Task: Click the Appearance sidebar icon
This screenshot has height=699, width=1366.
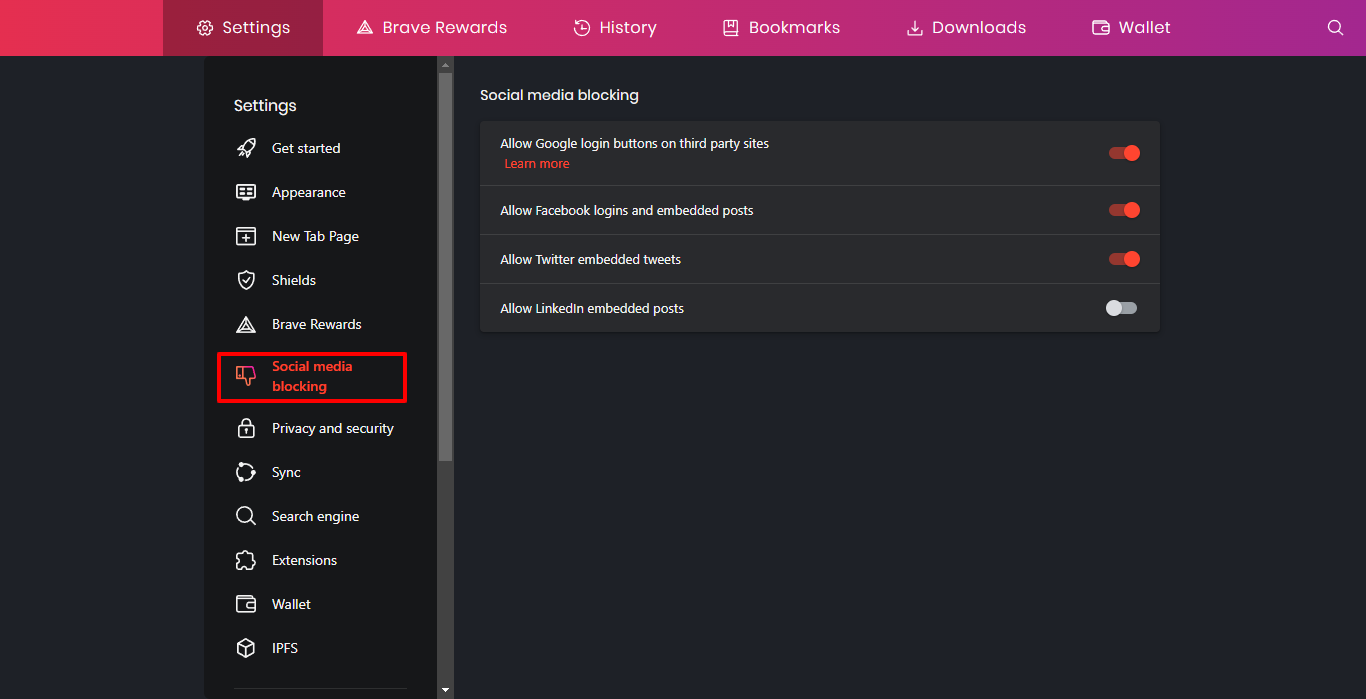Action: click(246, 191)
